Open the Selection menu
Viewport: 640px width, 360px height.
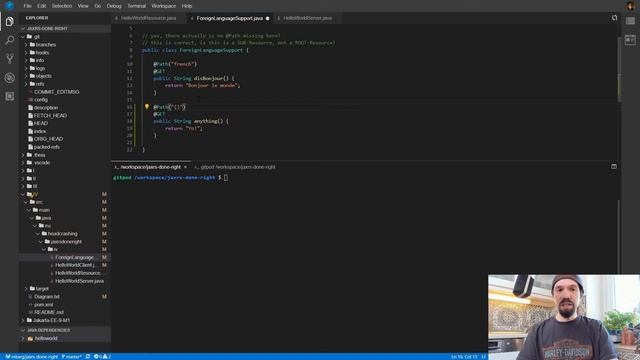(x=62, y=6)
